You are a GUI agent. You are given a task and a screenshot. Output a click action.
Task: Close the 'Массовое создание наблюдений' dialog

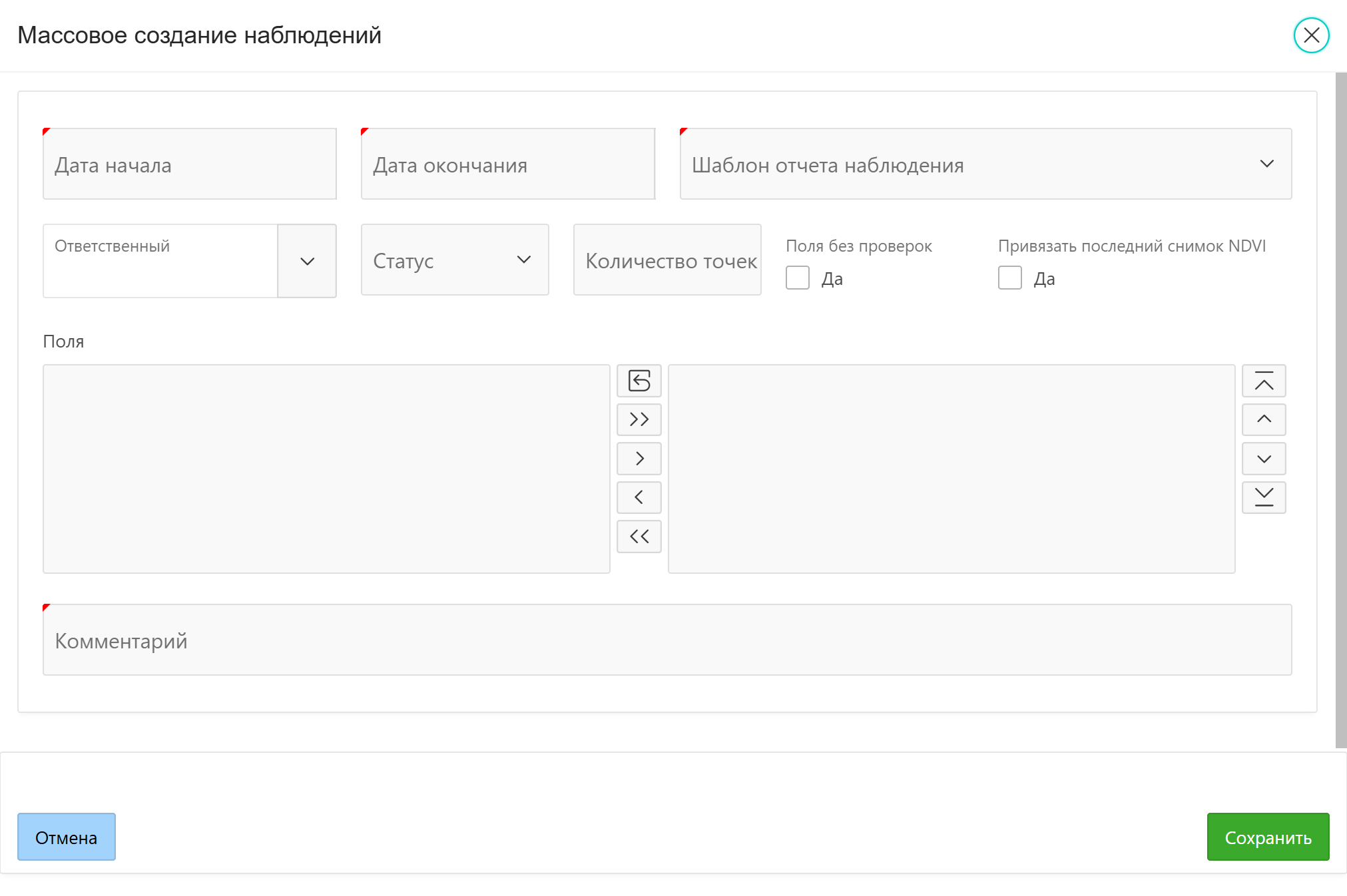tap(1310, 35)
